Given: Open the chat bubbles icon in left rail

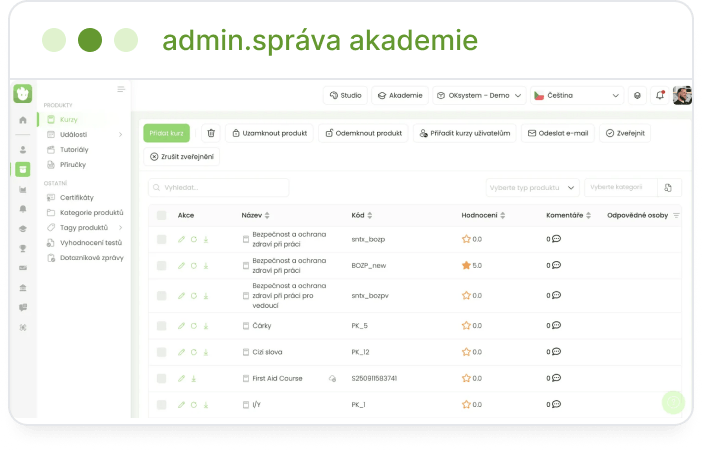Looking at the screenshot, I should coord(23,307).
